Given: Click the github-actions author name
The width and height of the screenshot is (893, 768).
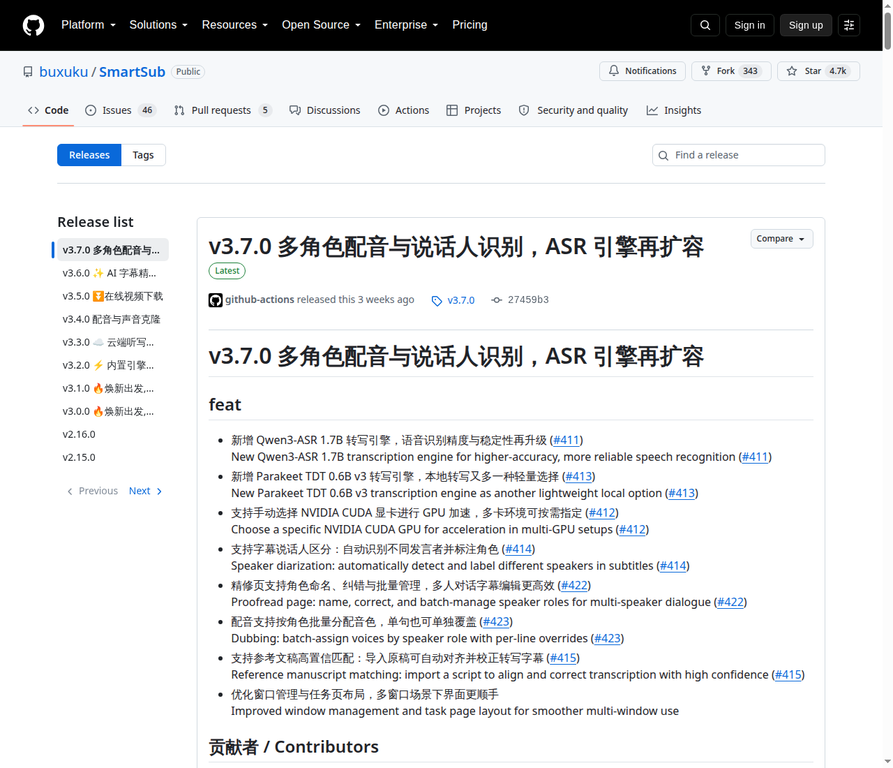Looking at the screenshot, I should 260,299.
